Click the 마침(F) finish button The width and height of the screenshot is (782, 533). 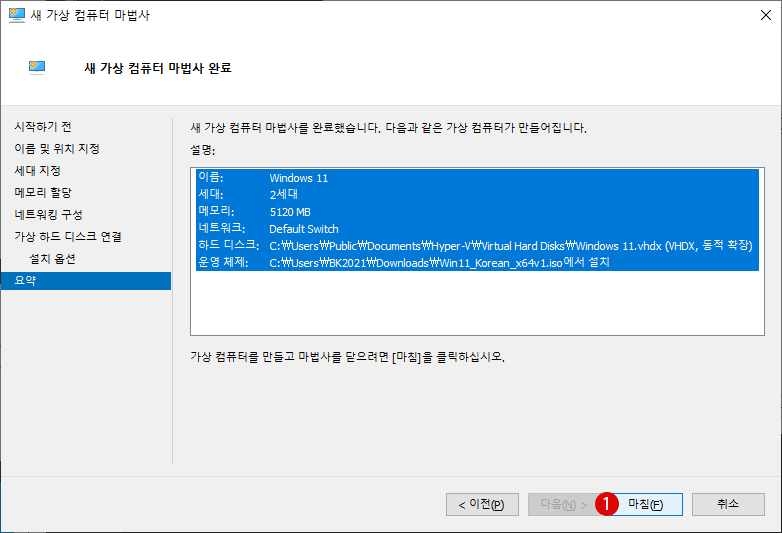(x=646, y=505)
